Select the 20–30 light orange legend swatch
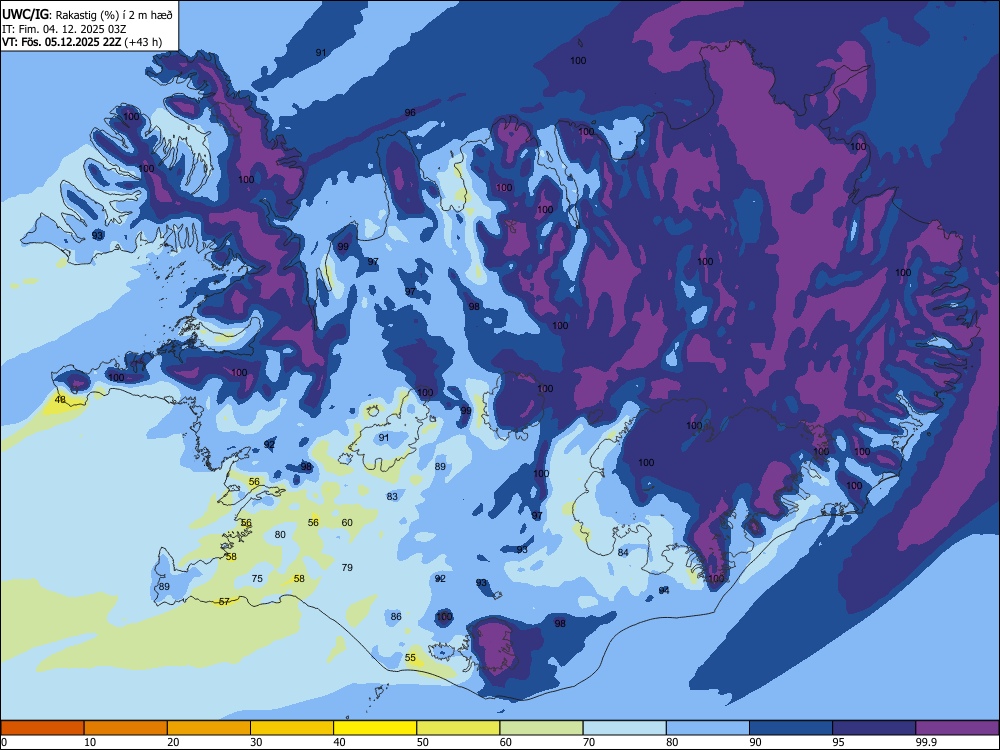 coord(209,728)
